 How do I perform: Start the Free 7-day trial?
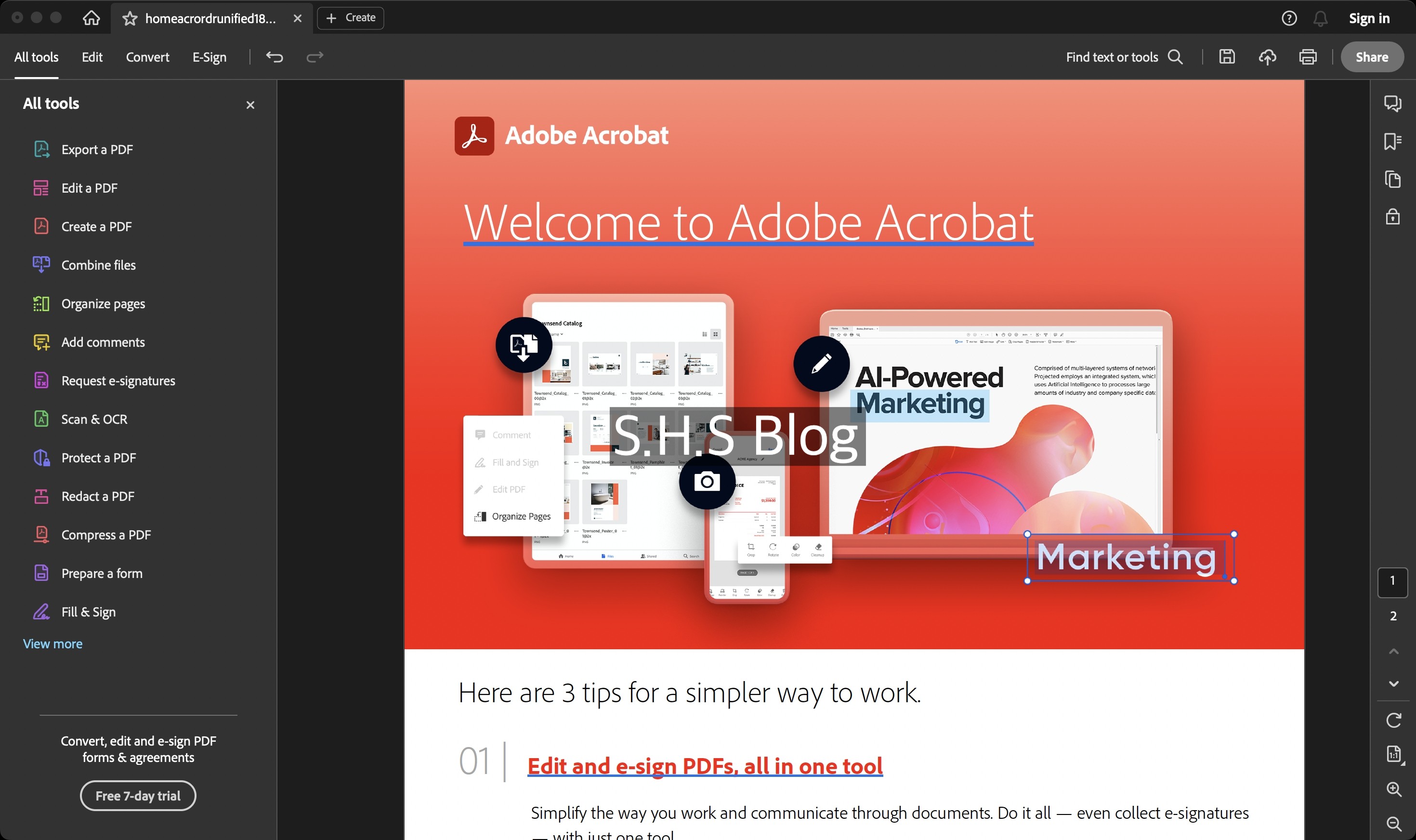point(138,795)
